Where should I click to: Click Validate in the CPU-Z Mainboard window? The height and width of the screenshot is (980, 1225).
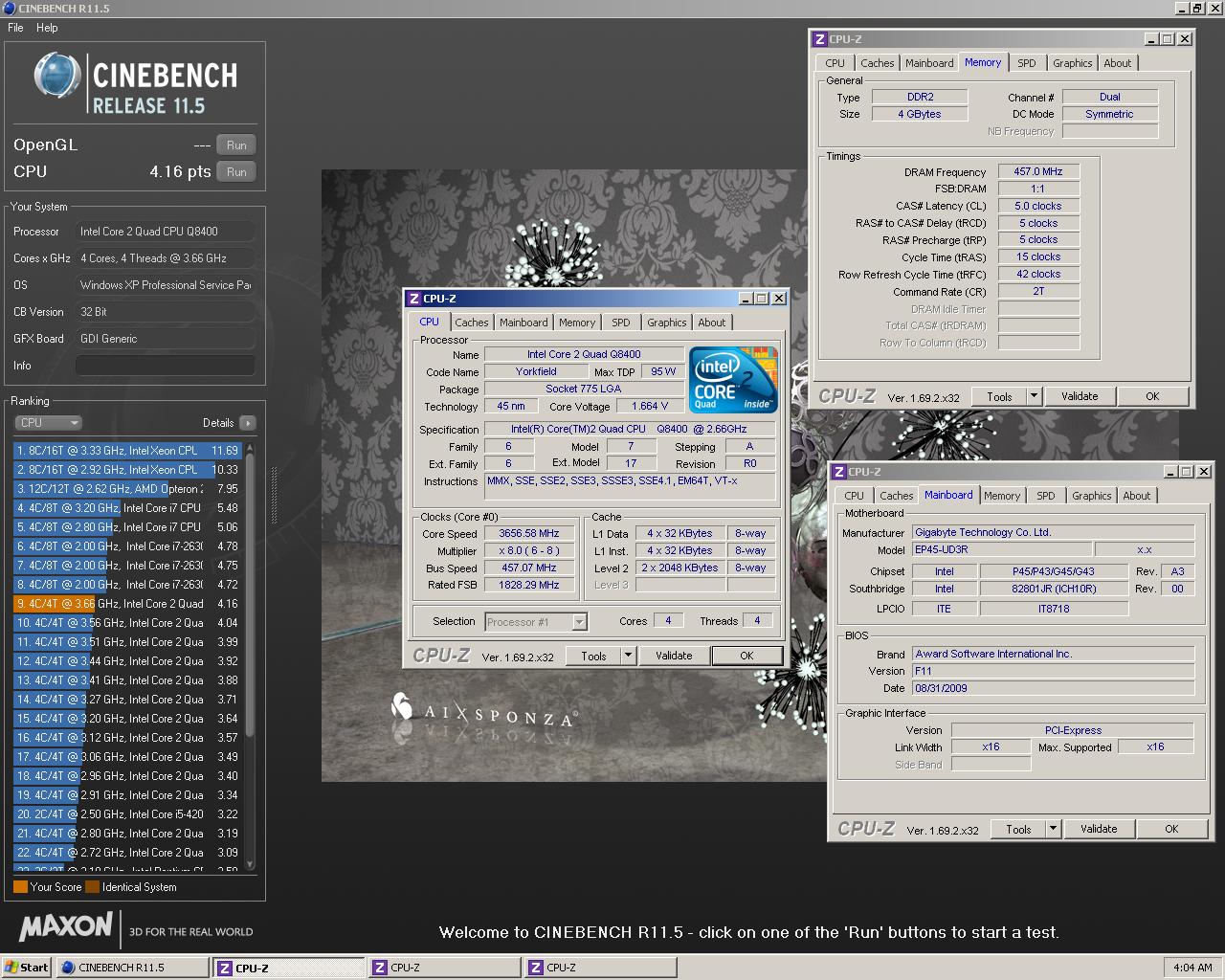pos(1099,829)
